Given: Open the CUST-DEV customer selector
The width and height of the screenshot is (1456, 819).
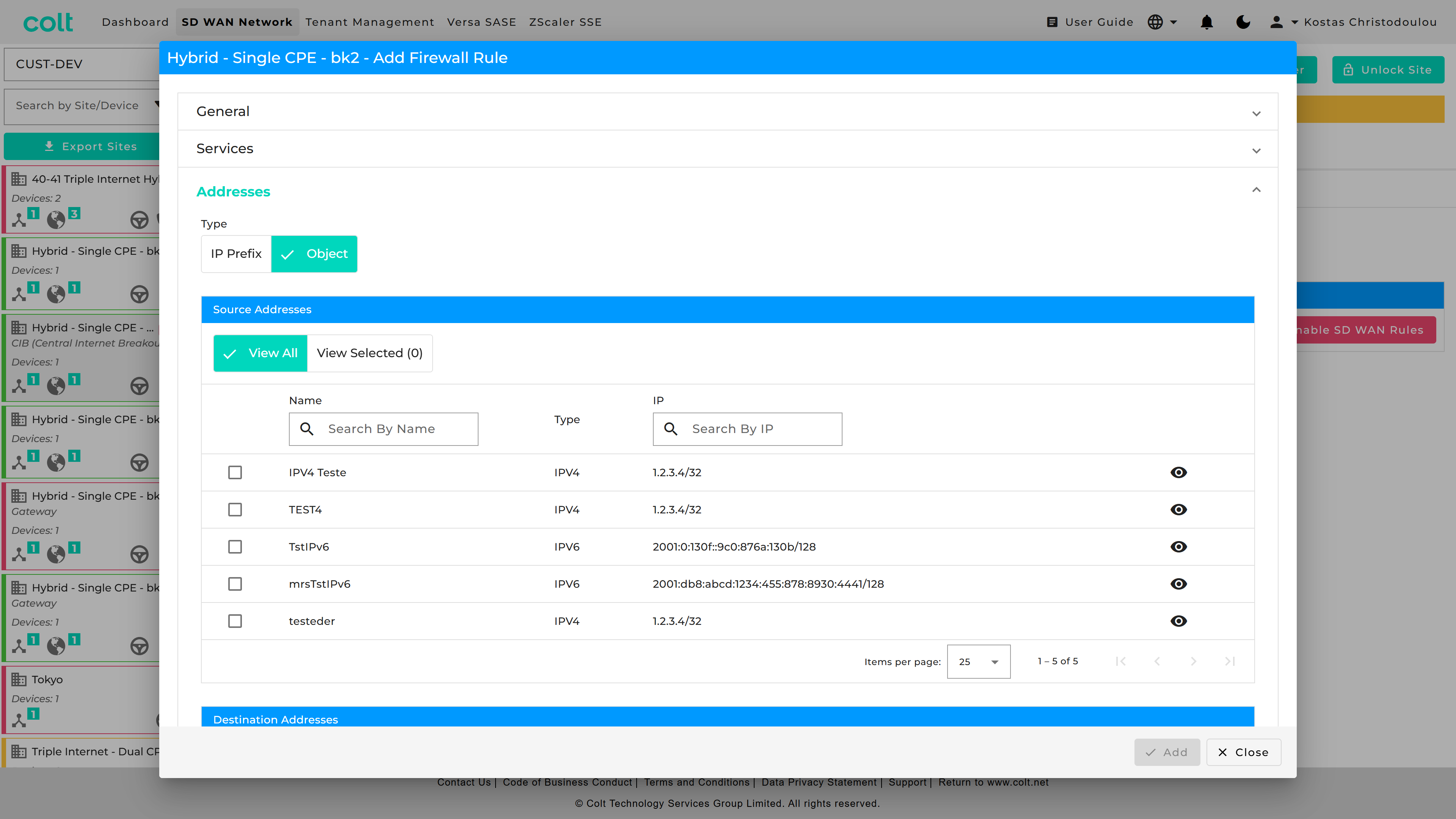Looking at the screenshot, I should 82,64.
